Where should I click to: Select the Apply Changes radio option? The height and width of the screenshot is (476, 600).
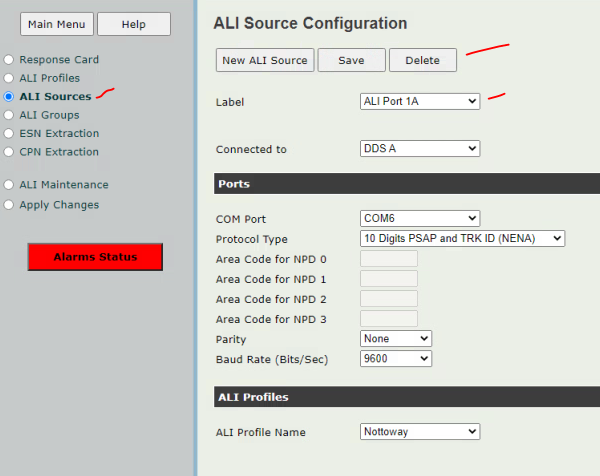pos(8,205)
